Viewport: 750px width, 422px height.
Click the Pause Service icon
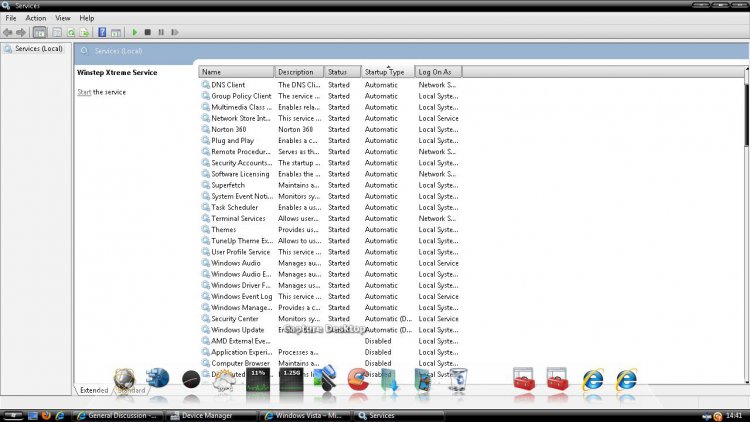point(161,32)
